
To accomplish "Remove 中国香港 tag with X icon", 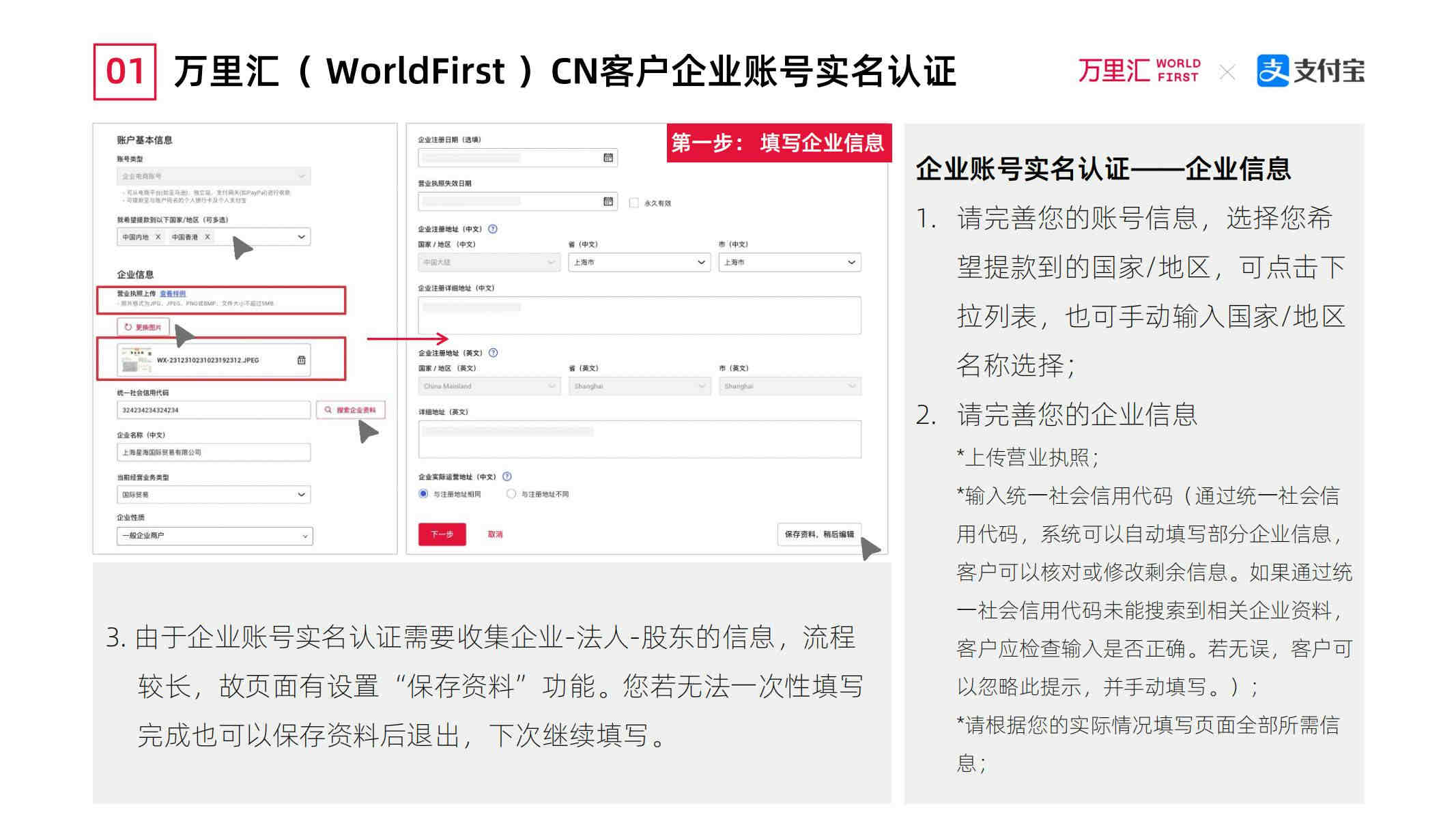I will tap(208, 237).
